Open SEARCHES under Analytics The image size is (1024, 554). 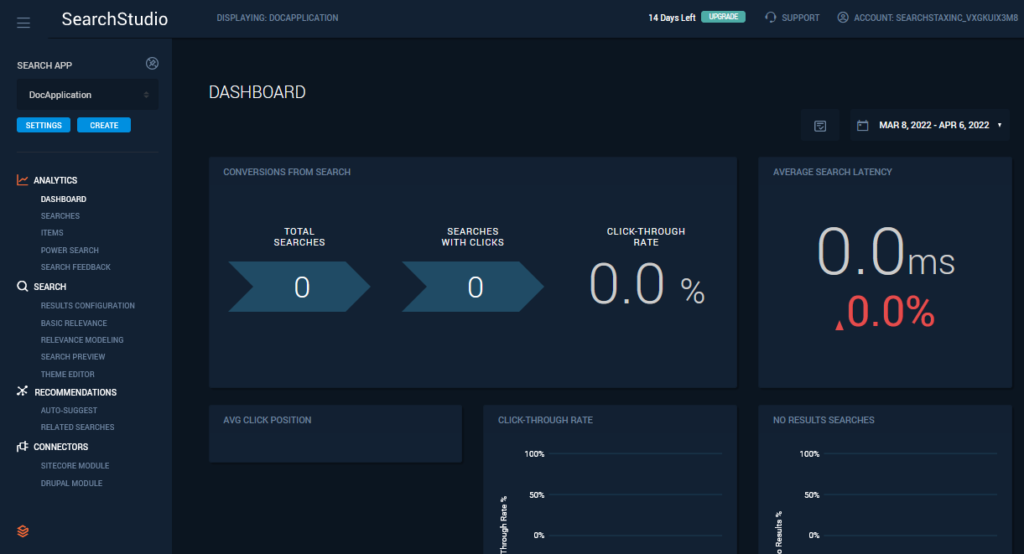point(60,216)
